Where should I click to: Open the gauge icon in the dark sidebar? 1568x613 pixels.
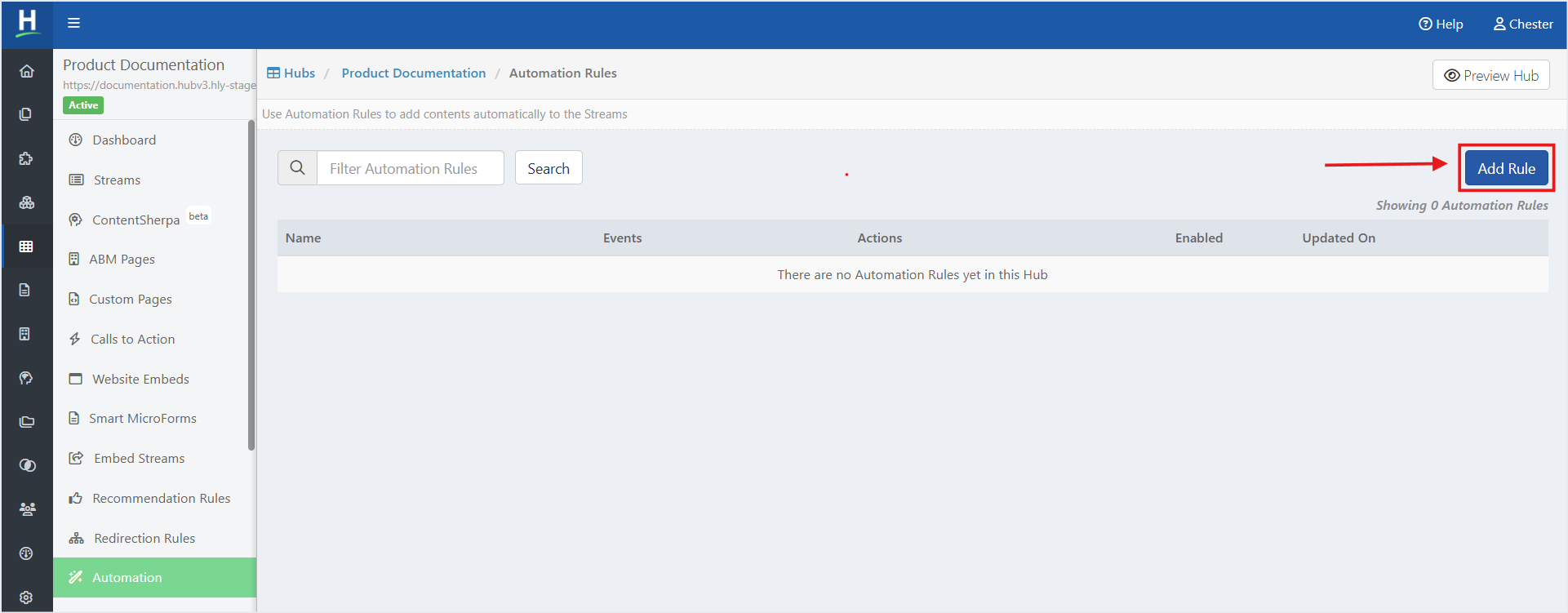point(26,553)
